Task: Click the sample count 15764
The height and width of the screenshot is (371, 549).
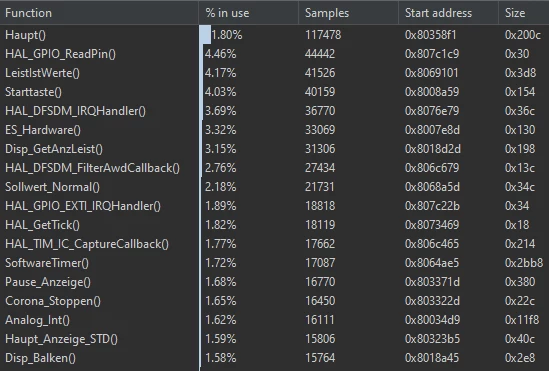Action: (x=320, y=358)
